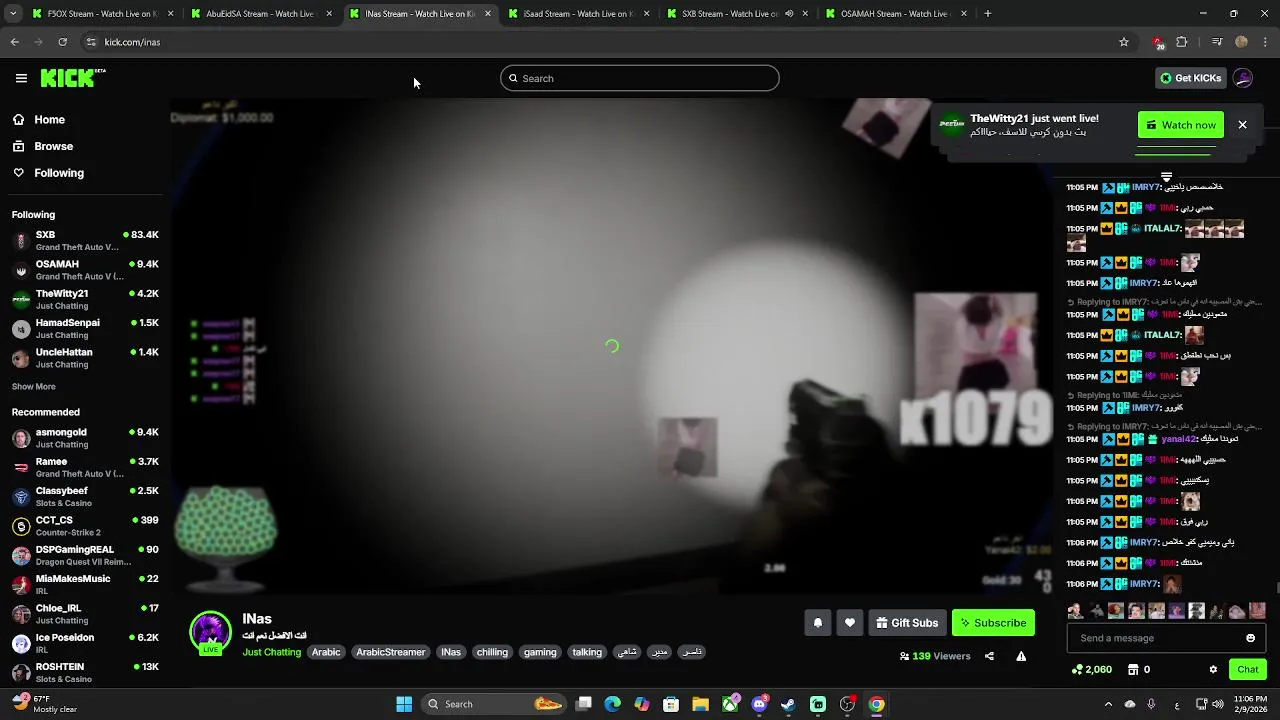
Task: Open MiaMakesMusic recommended channel
Action: [x=85, y=585]
